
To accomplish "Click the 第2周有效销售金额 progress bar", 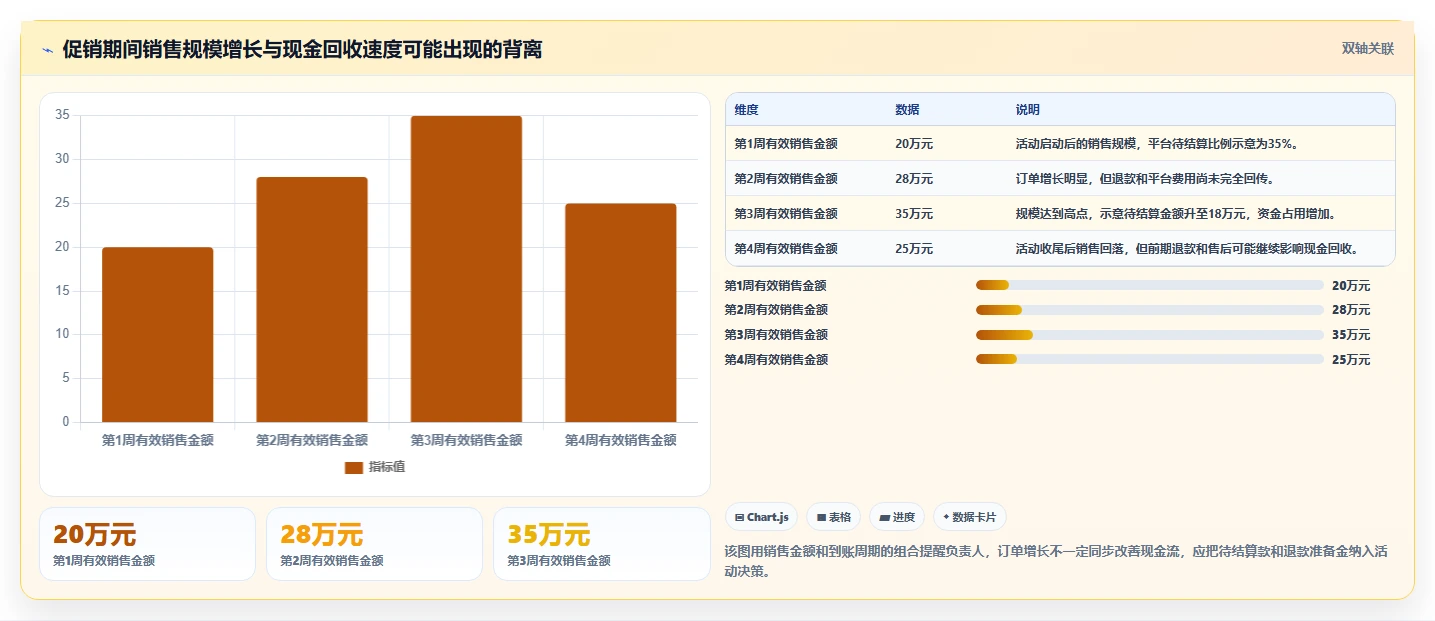I will 1150,310.
